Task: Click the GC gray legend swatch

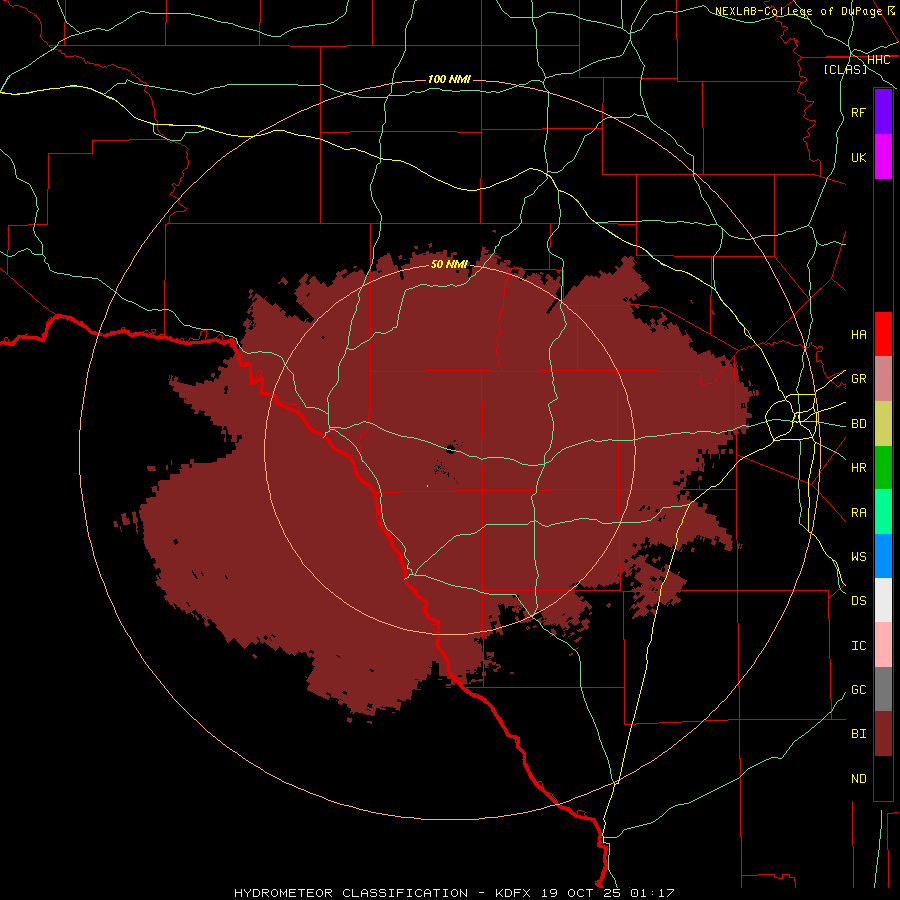Action: tap(883, 689)
